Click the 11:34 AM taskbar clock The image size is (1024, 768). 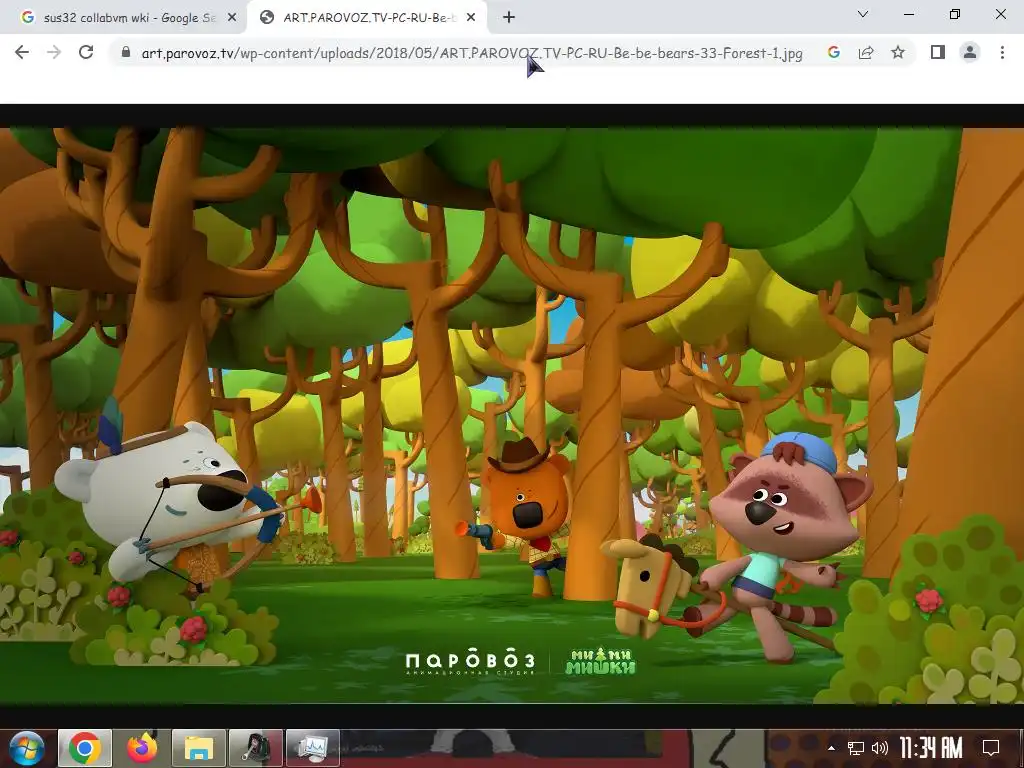click(931, 748)
